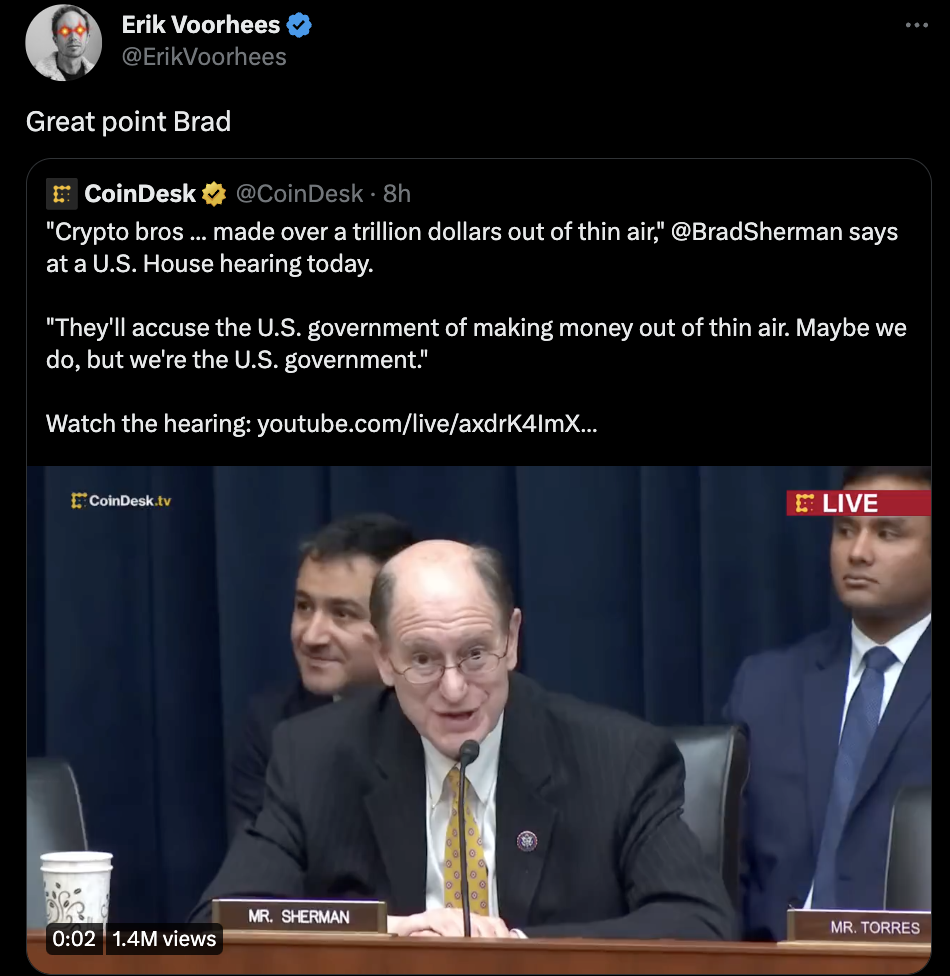Click CoinDesk gold verified badge
Viewport: 950px width, 976px height.
214,194
